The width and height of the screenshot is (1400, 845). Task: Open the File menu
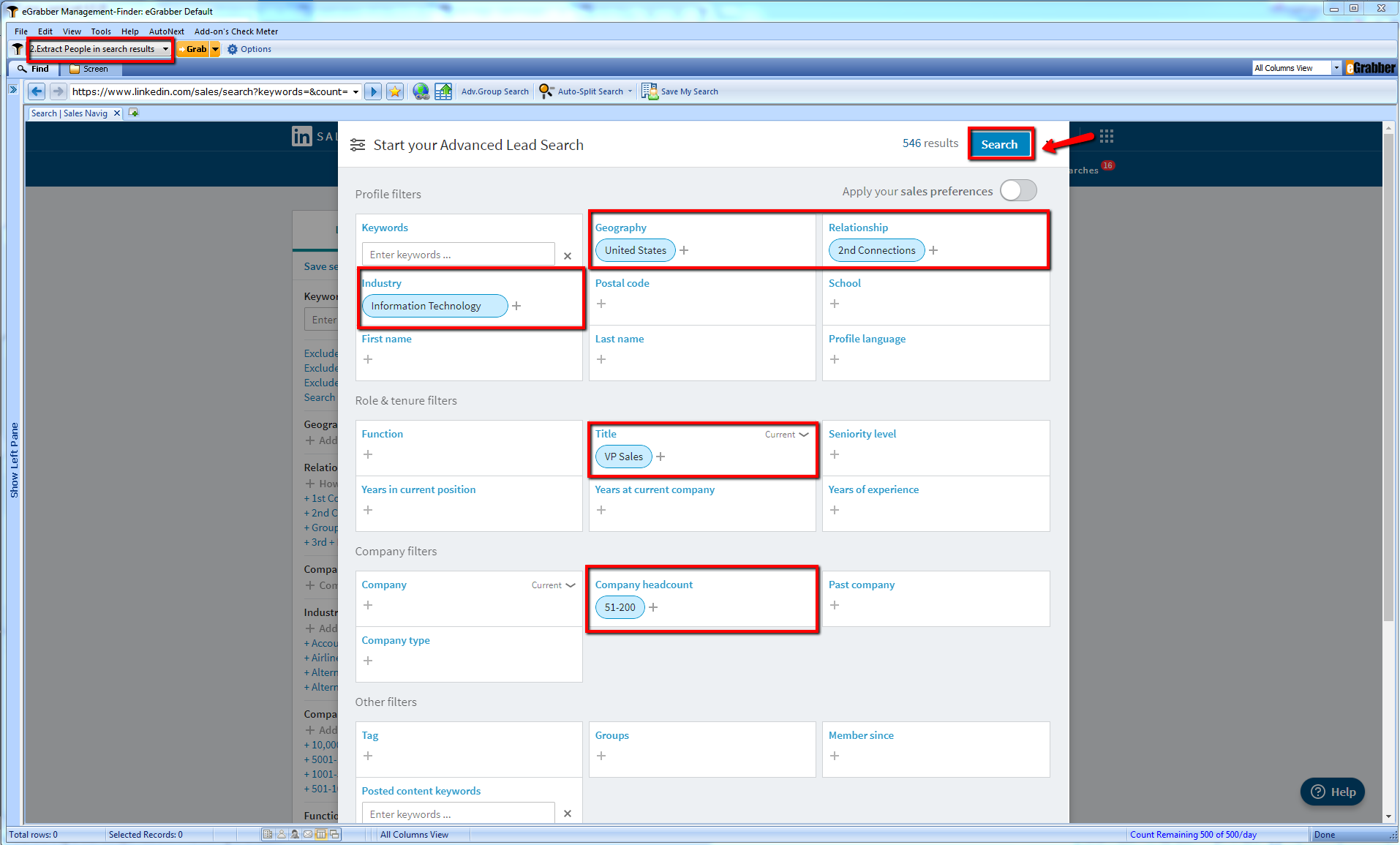pos(21,31)
